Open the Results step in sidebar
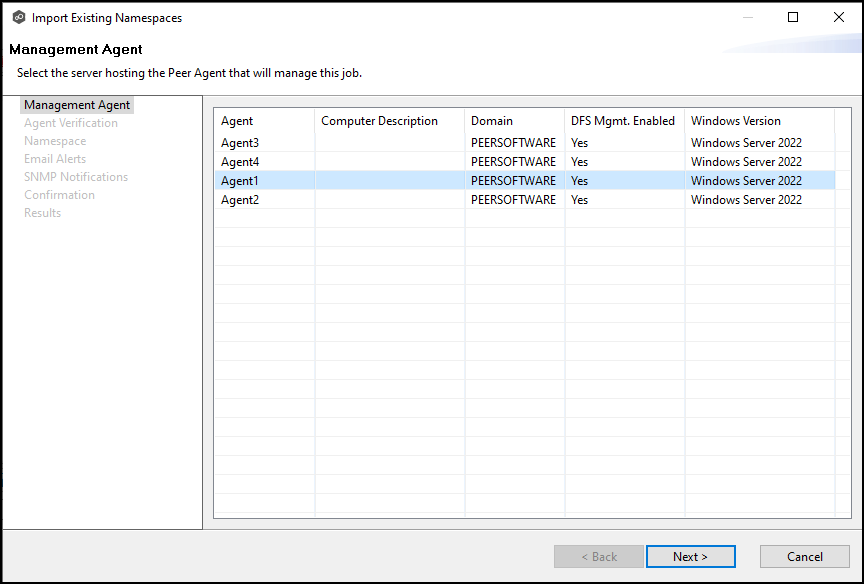Viewport: 864px width, 584px height. [x=42, y=213]
